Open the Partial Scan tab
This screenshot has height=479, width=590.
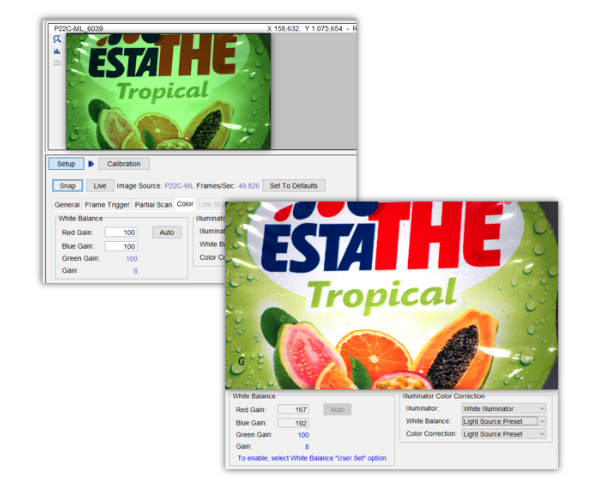(x=153, y=205)
